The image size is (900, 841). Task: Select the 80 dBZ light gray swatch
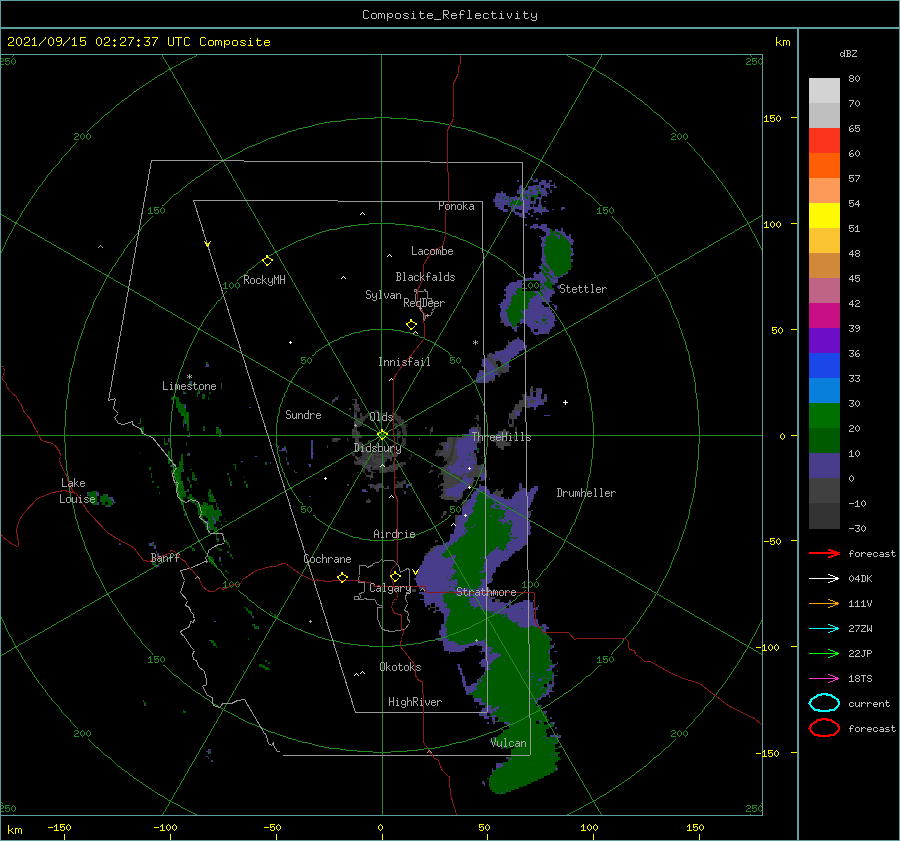point(824,91)
